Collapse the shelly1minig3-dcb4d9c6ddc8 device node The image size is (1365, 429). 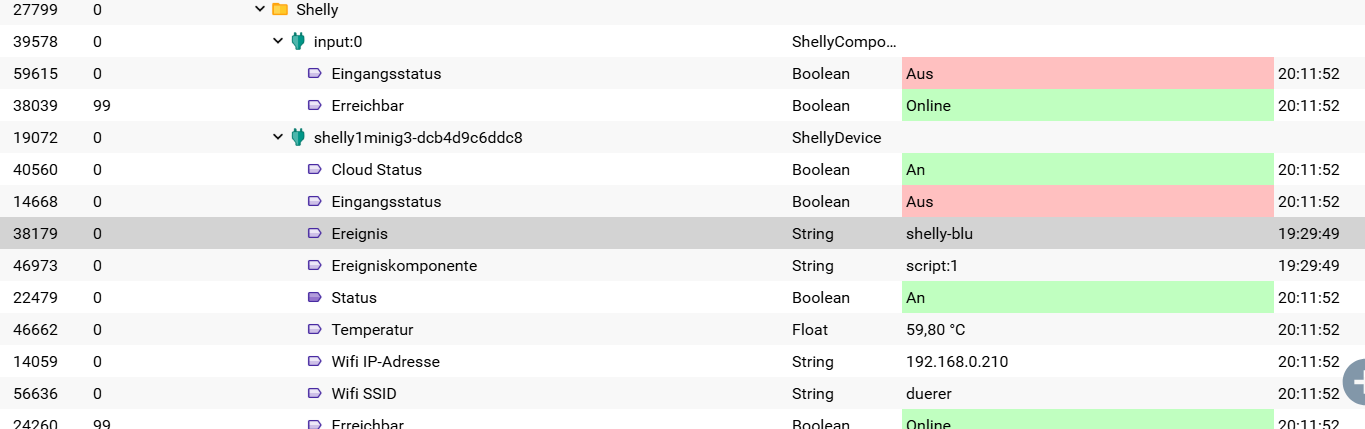click(278, 138)
